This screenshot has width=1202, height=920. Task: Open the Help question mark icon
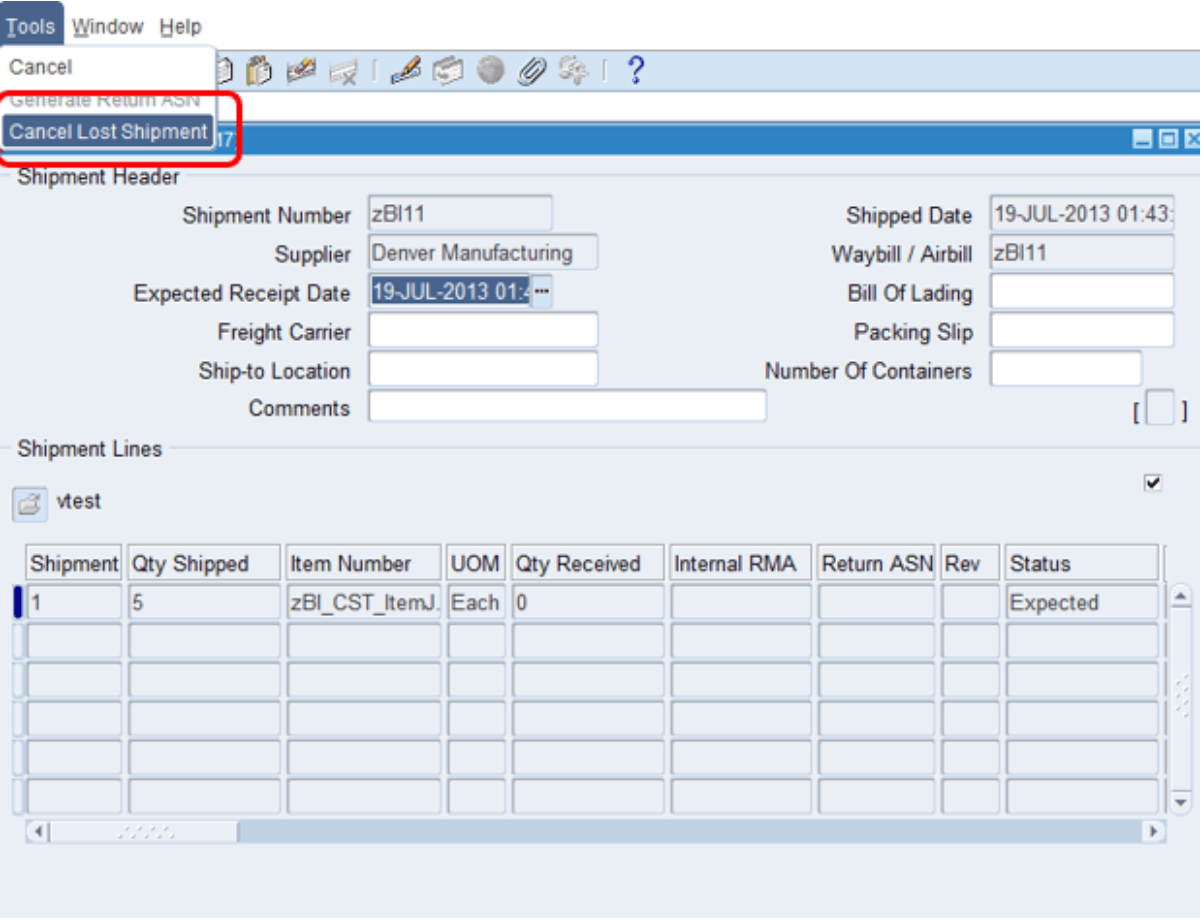634,69
